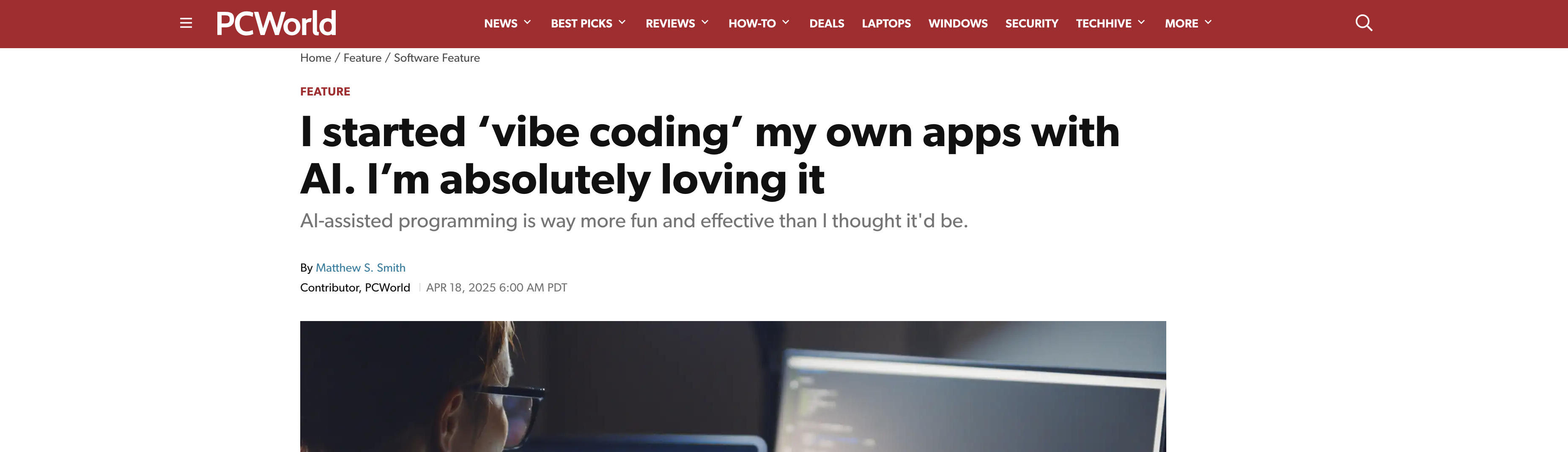Screen dimensions: 1568x452
Task: Open the Feature breadcrumb link
Action: pos(363,58)
